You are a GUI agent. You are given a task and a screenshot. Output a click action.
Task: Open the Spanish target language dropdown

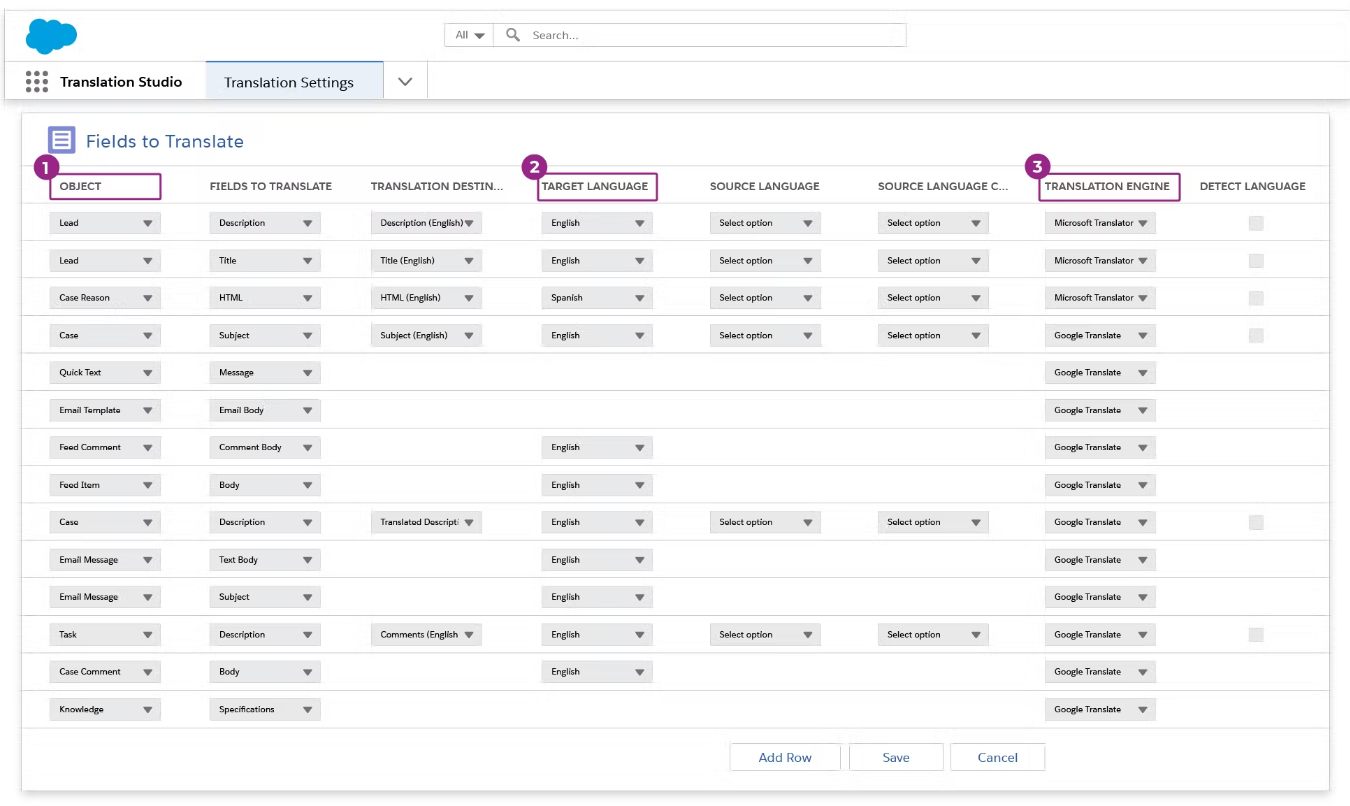tap(597, 298)
